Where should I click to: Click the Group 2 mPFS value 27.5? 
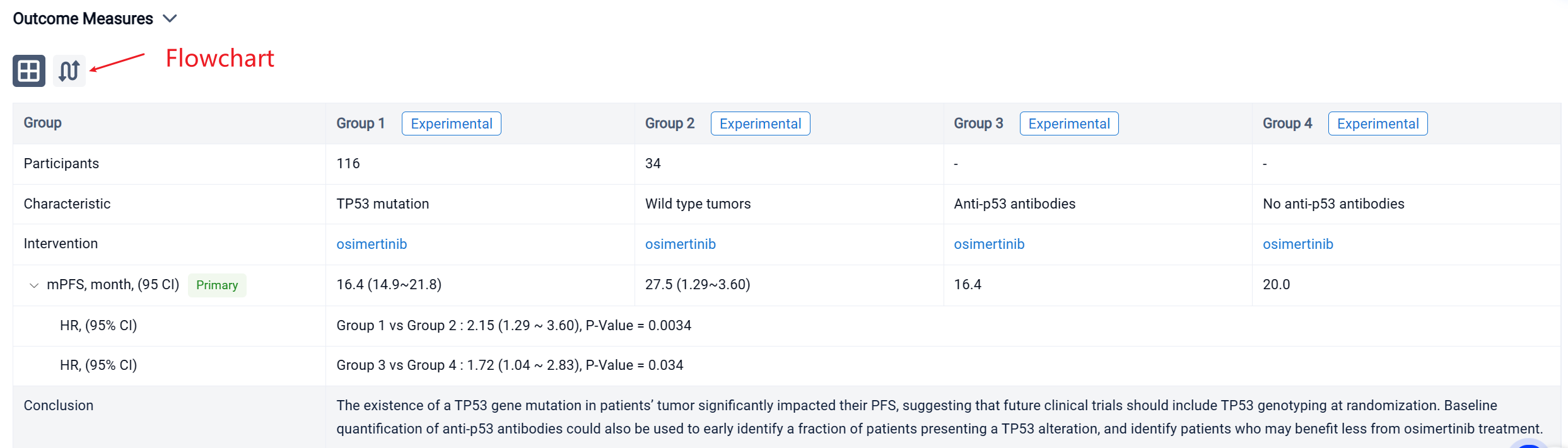697,285
